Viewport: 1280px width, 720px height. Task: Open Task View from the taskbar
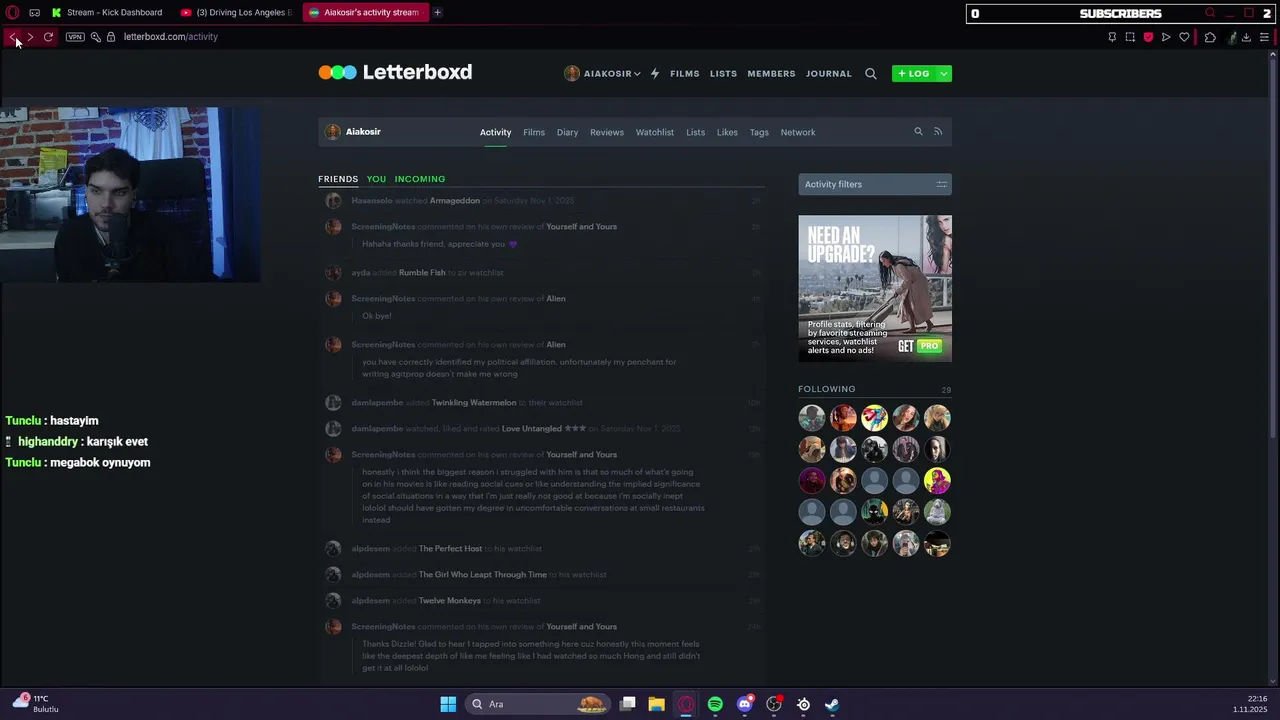627,704
